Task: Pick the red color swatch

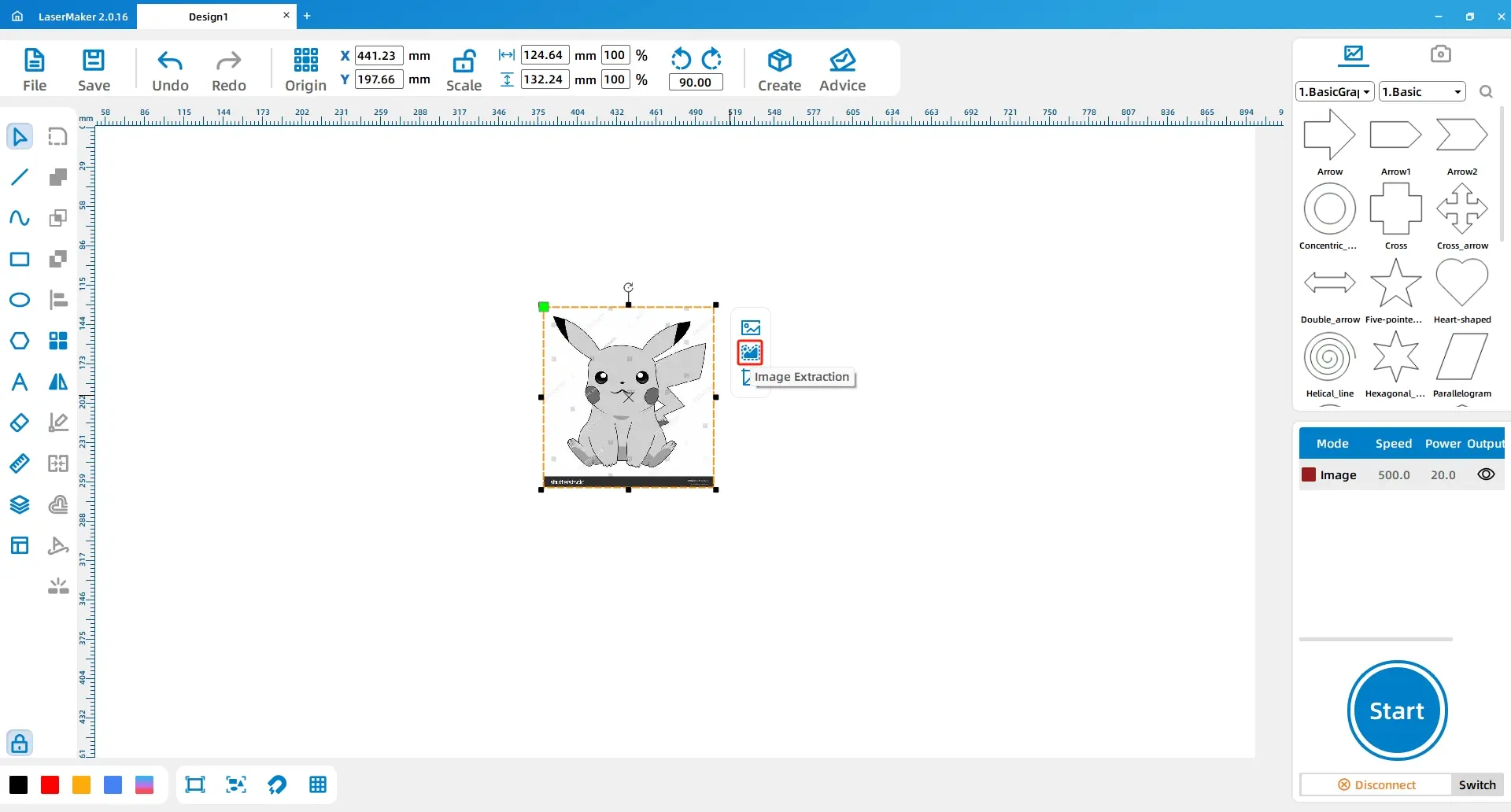Action: 50,784
